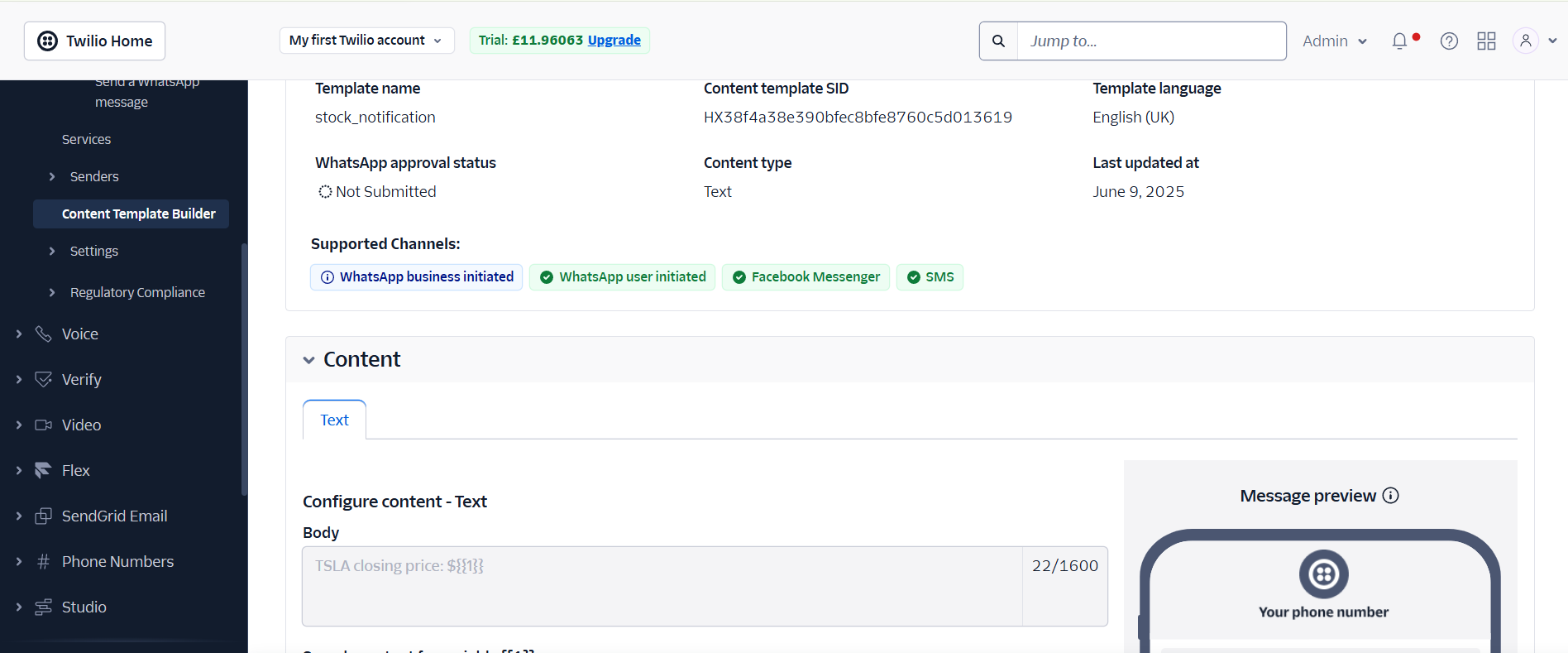Open the user profile avatar
The width and height of the screenshot is (1568, 653).
tap(1525, 41)
